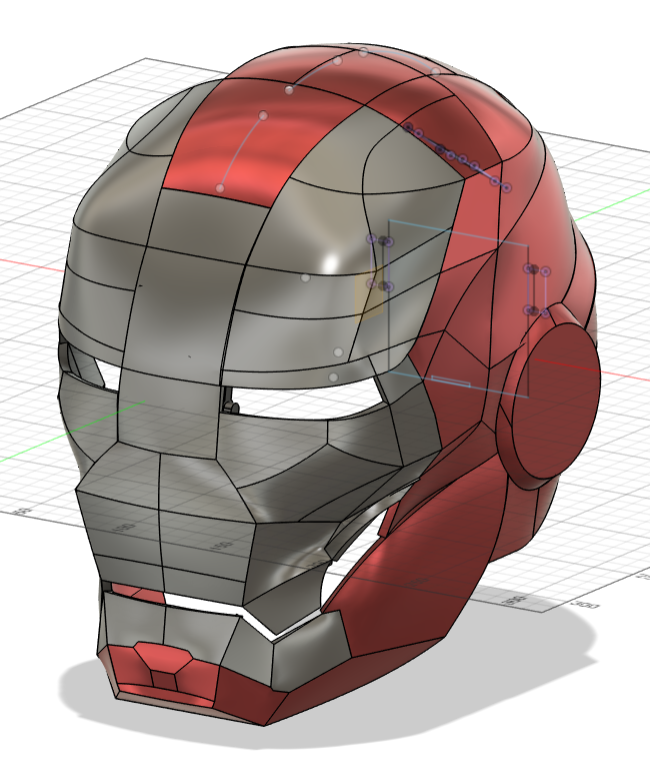Select the small rectangle sketch near ear disc
Viewport: 650px width, 757px height.
point(451,381)
